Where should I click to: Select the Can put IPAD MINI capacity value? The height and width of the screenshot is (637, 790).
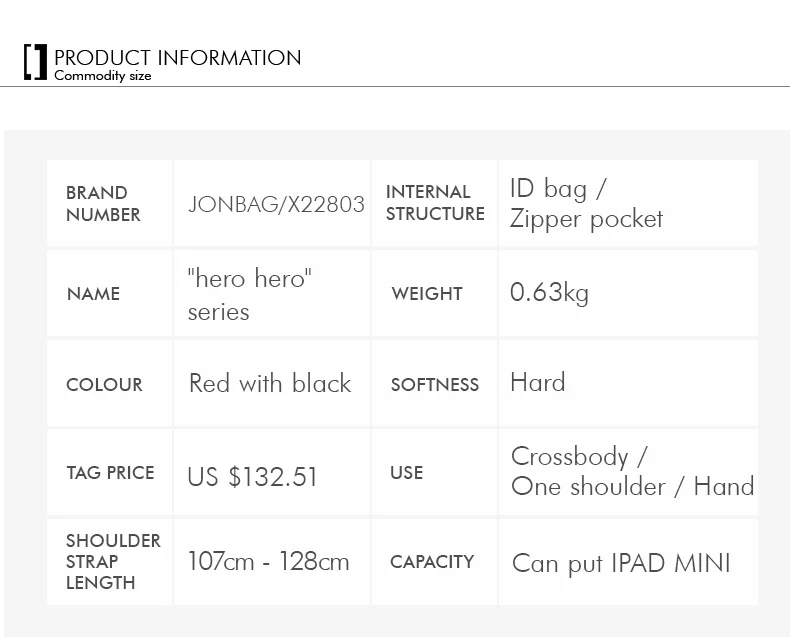click(621, 563)
